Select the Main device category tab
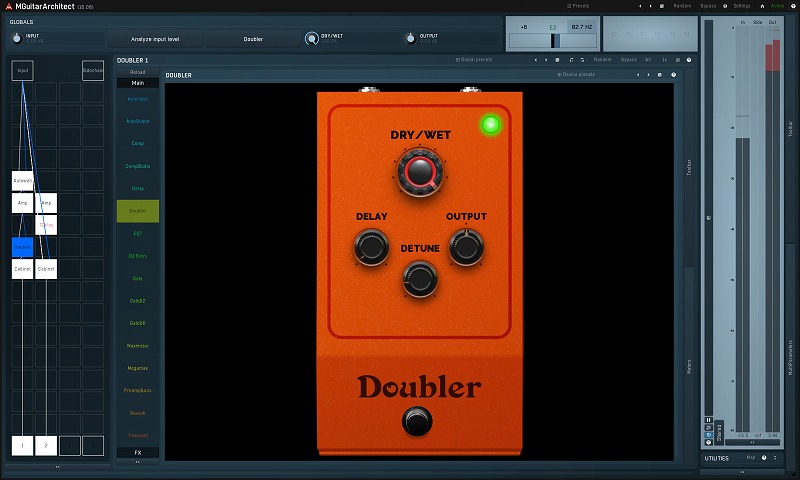800x480 pixels. pos(137,83)
